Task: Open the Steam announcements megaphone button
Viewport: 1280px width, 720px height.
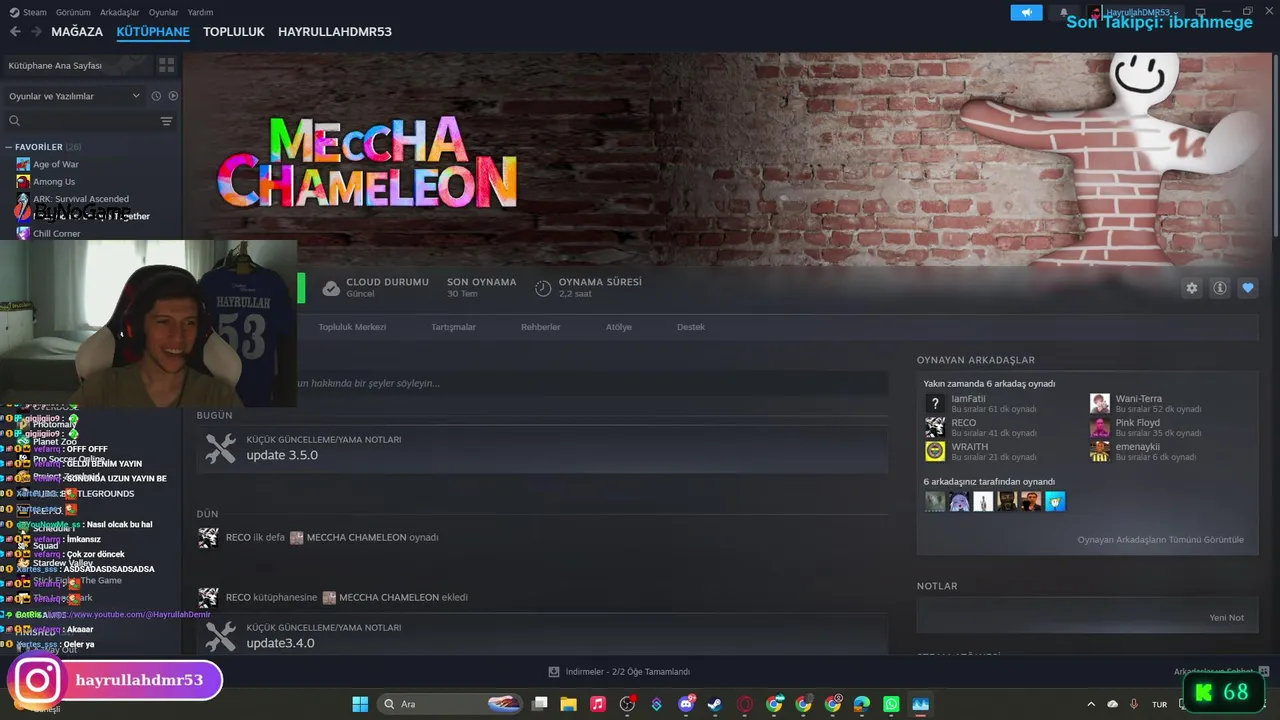Action: [x=1026, y=12]
